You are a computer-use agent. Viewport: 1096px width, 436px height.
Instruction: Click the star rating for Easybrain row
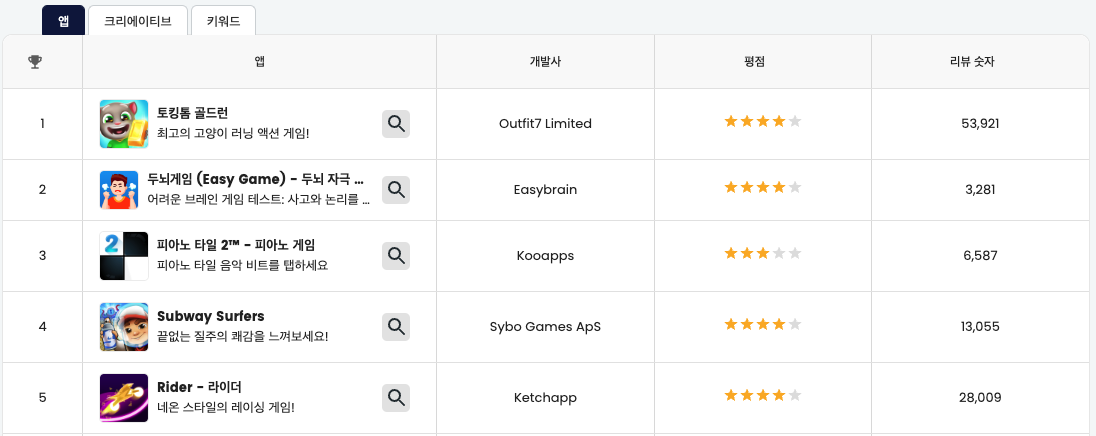coord(763,187)
